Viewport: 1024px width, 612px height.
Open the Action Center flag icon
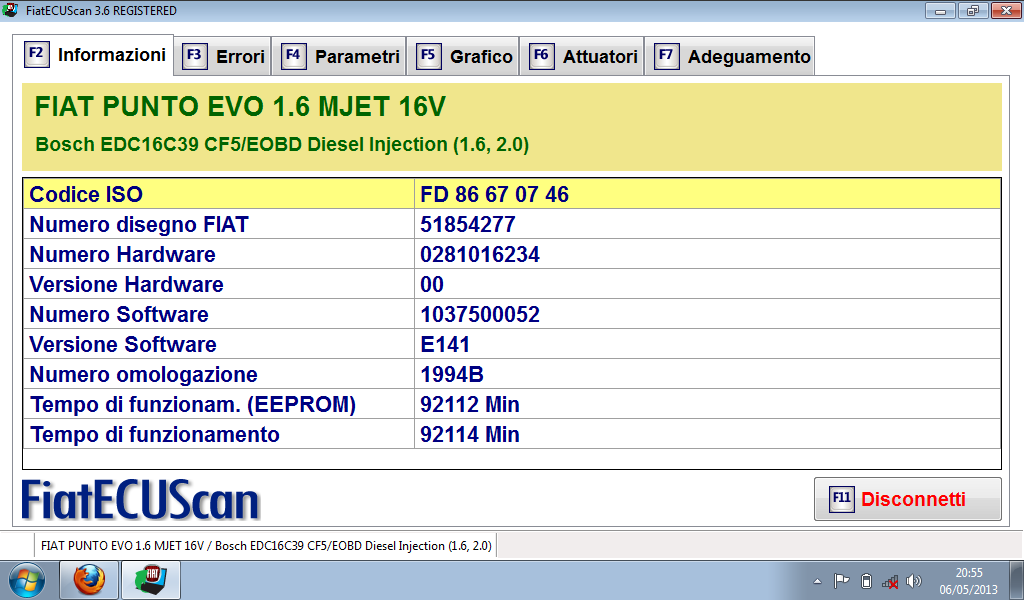[841, 581]
